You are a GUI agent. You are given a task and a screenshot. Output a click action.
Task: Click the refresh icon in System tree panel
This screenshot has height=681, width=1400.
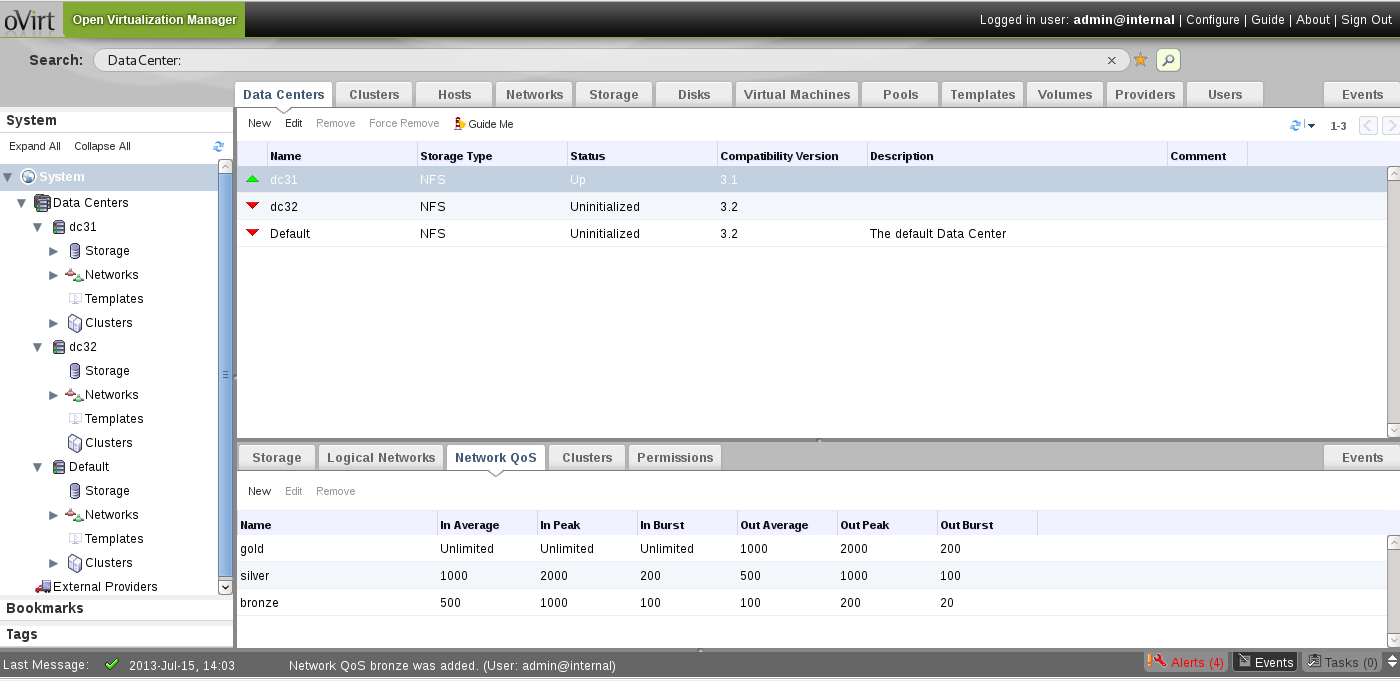[x=219, y=146]
